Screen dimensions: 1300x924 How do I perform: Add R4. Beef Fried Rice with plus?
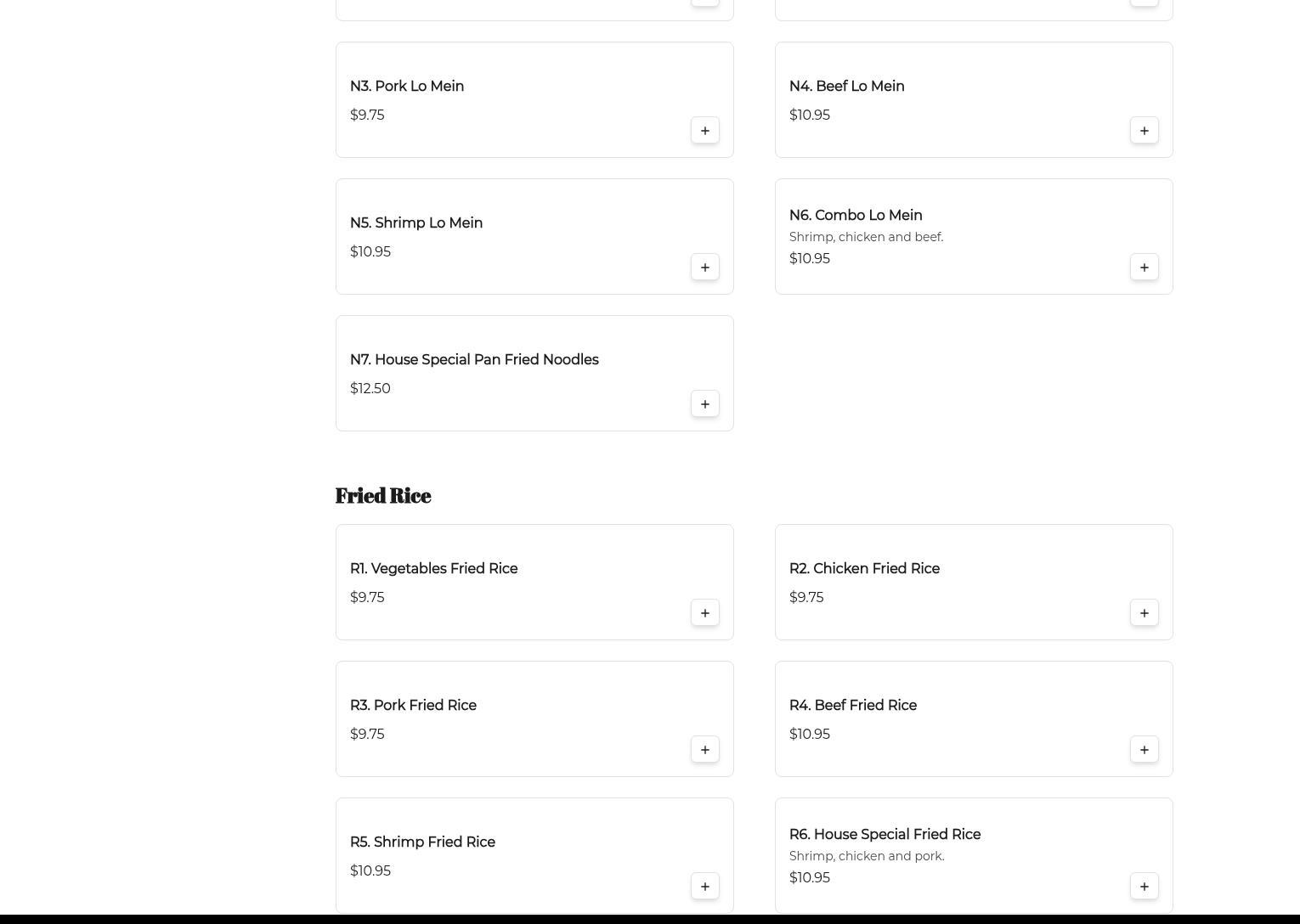(x=1144, y=750)
